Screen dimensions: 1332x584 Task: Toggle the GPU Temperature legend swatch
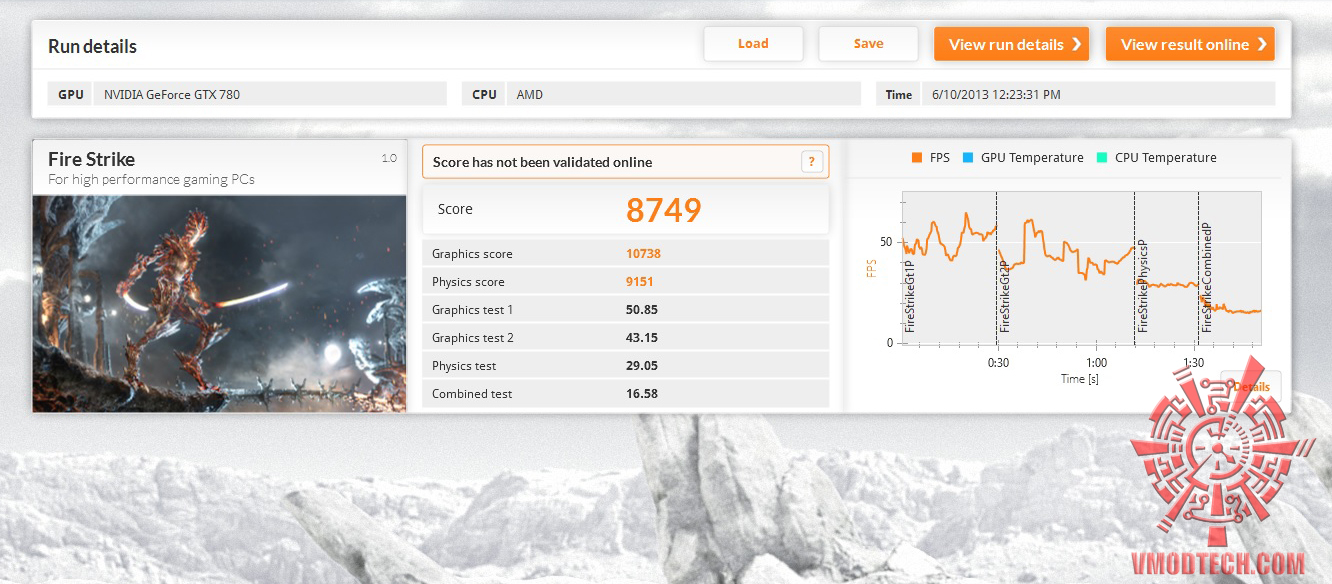point(967,158)
